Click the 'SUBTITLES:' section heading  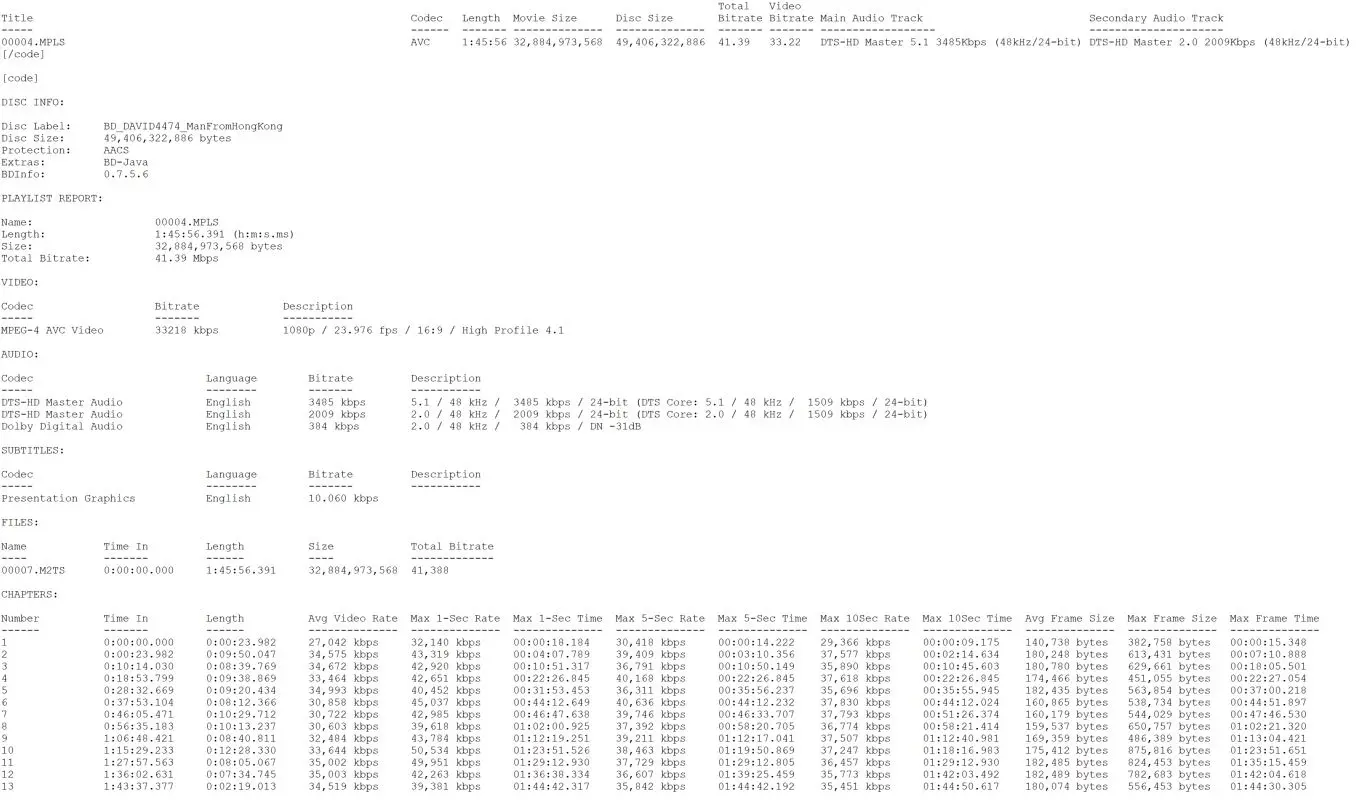pyautogui.click(x=33, y=450)
